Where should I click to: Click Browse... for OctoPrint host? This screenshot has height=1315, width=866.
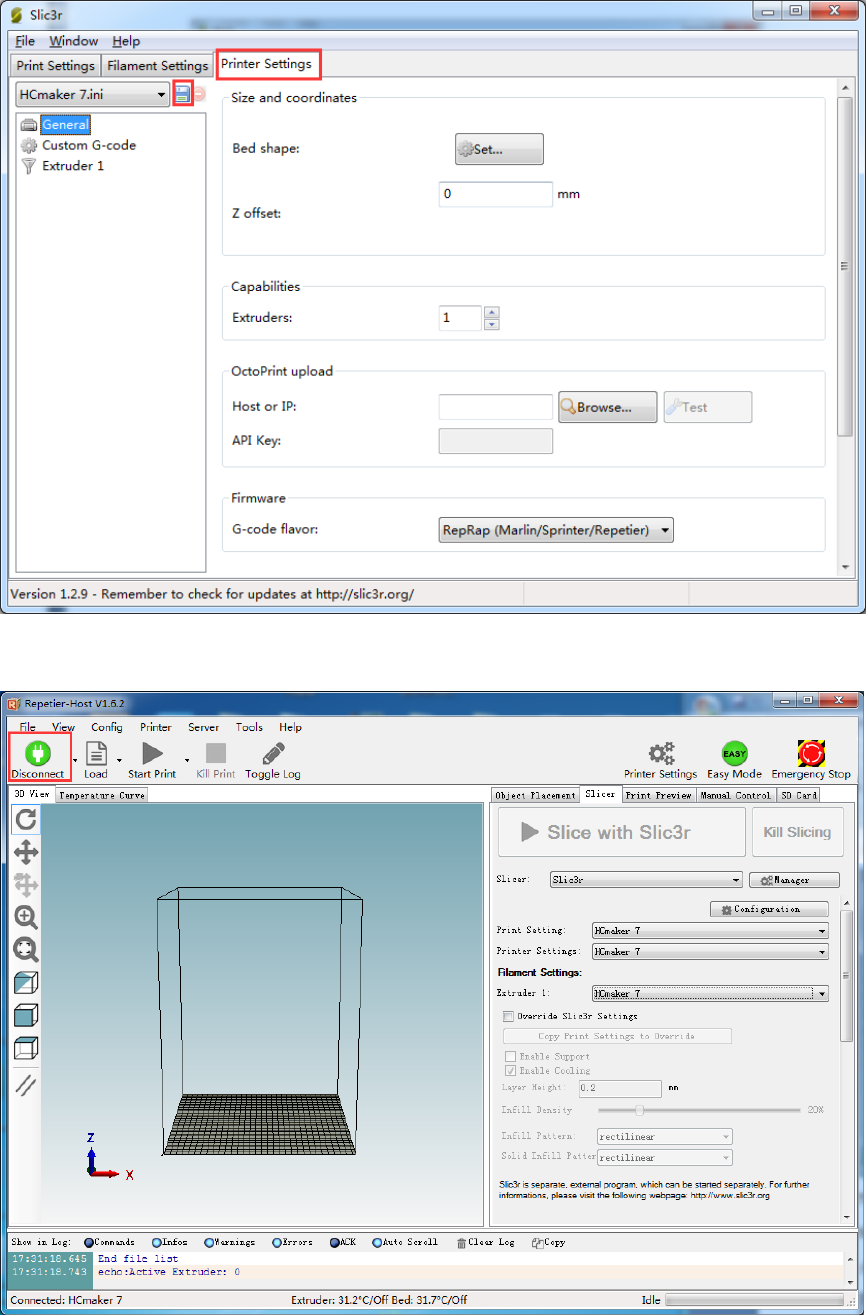pos(607,407)
